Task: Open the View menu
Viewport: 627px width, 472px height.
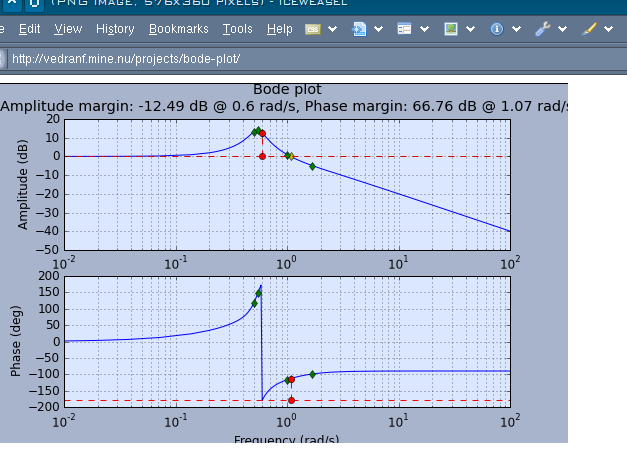Action: coord(68,29)
